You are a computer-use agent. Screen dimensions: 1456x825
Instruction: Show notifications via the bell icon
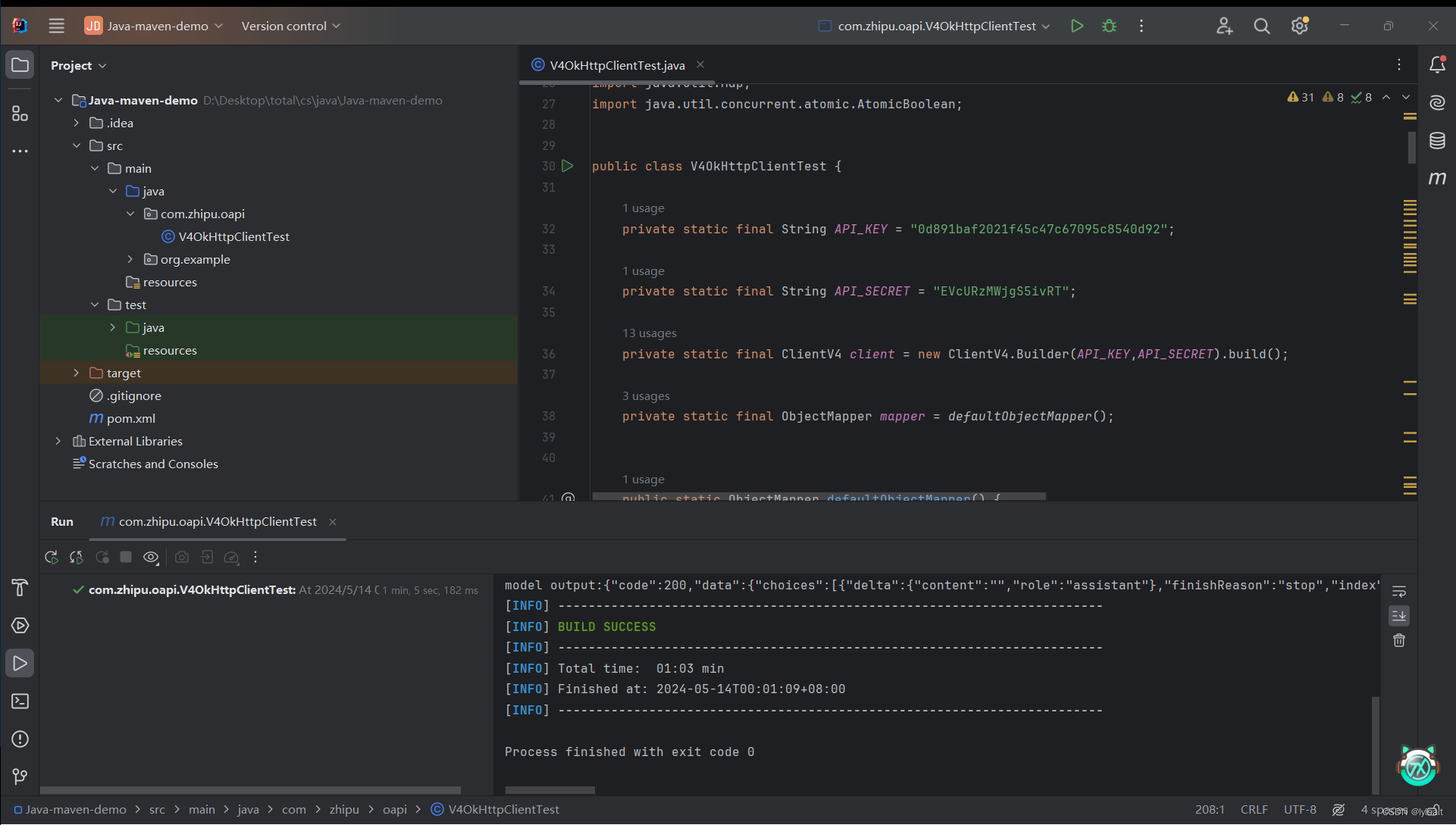pyautogui.click(x=1439, y=64)
